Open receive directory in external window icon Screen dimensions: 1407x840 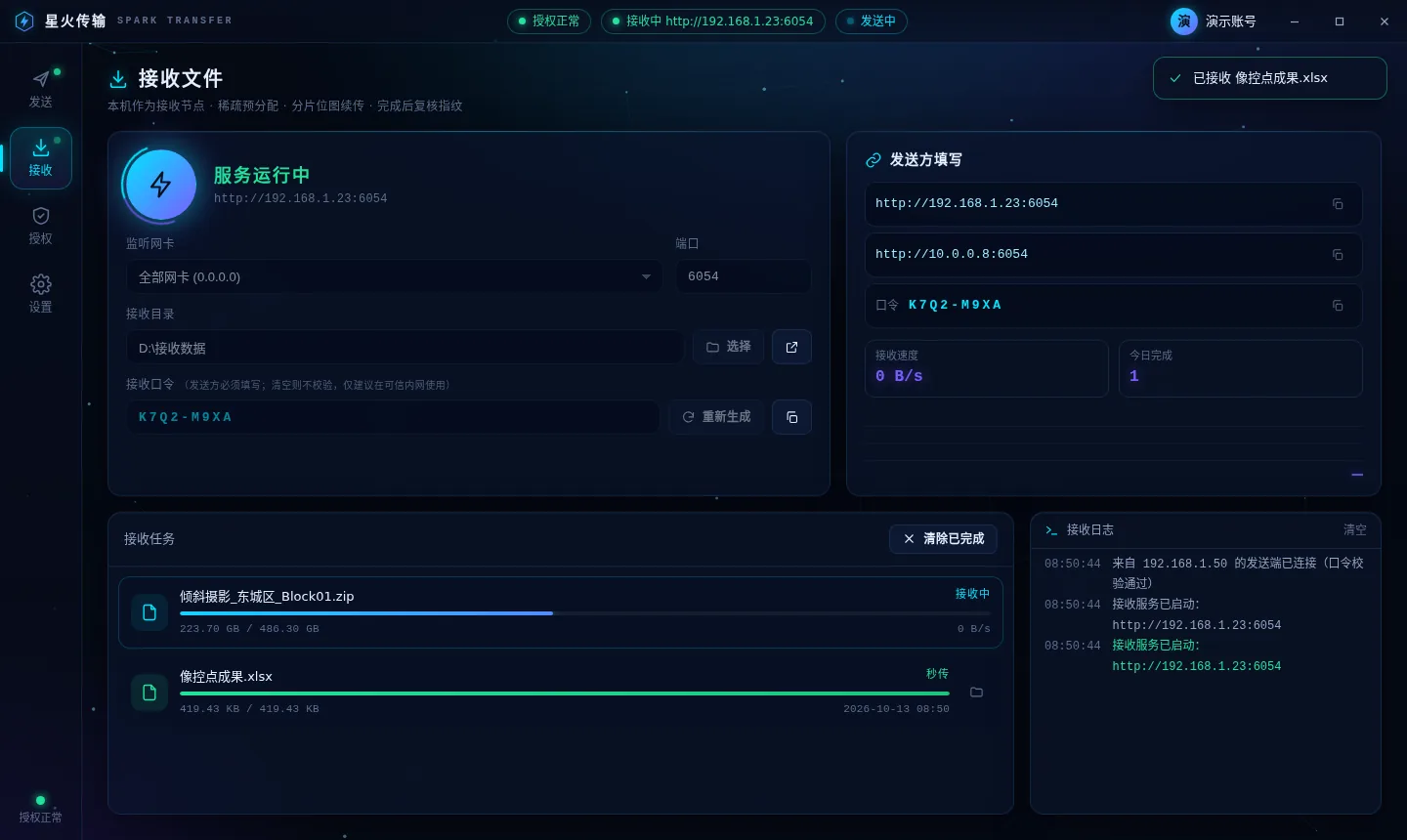[791, 347]
